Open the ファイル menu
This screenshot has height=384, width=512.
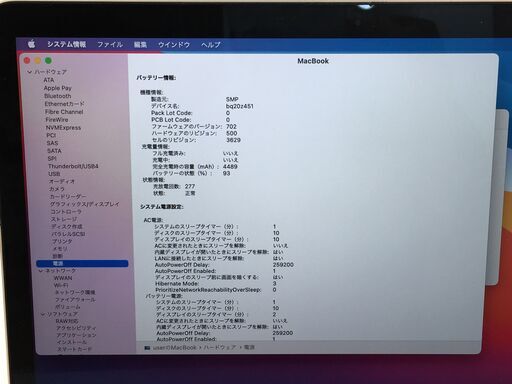[x=110, y=44]
